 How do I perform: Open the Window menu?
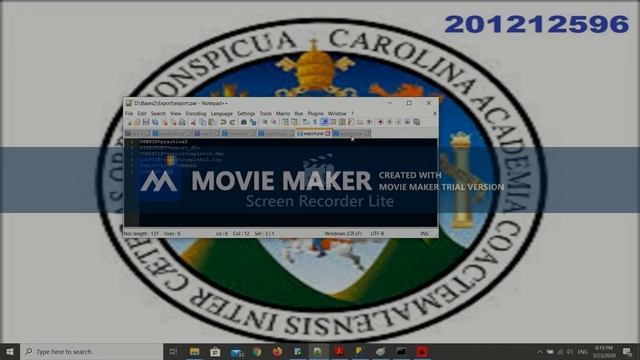click(x=337, y=113)
